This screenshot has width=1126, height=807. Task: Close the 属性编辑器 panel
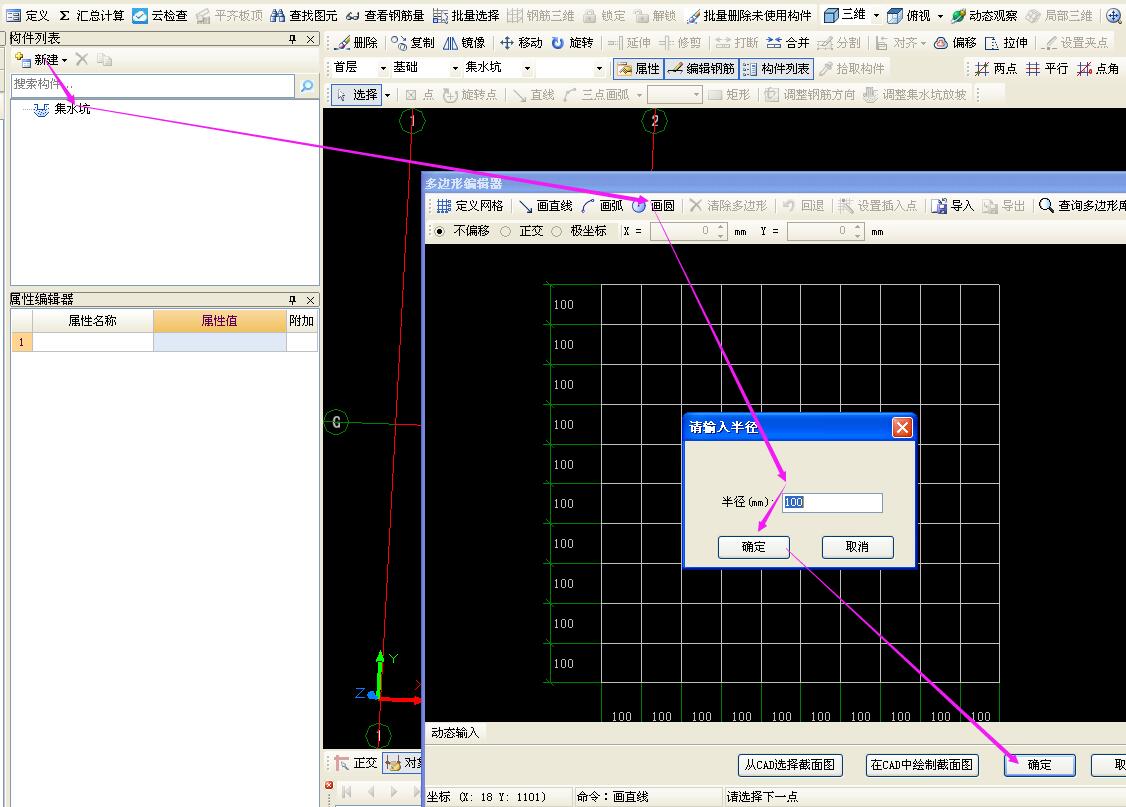[310, 300]
